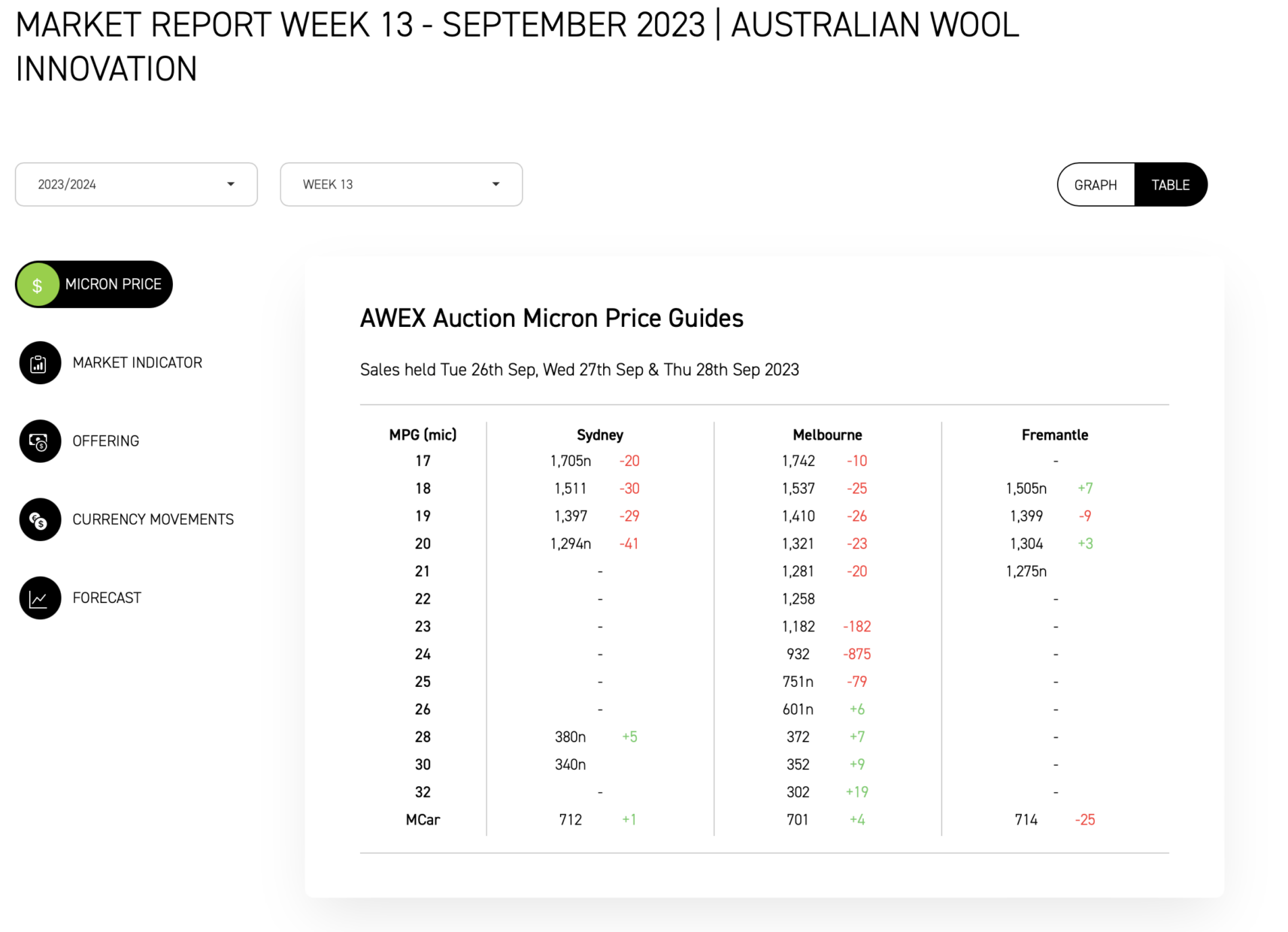Image resolution: width=1288 pixels, height=932 pixels.
Task: Open the 2023/2024 season dropdown
Action: coord(136,184)
